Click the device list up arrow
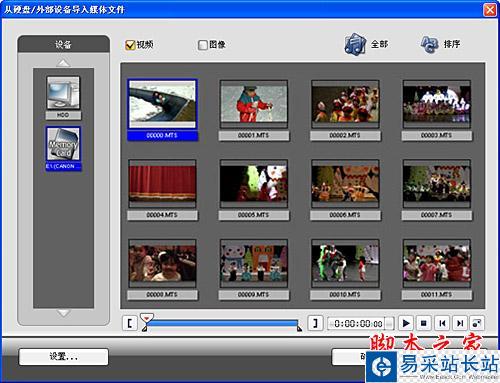The image size is (500, 383). (63, 63)
